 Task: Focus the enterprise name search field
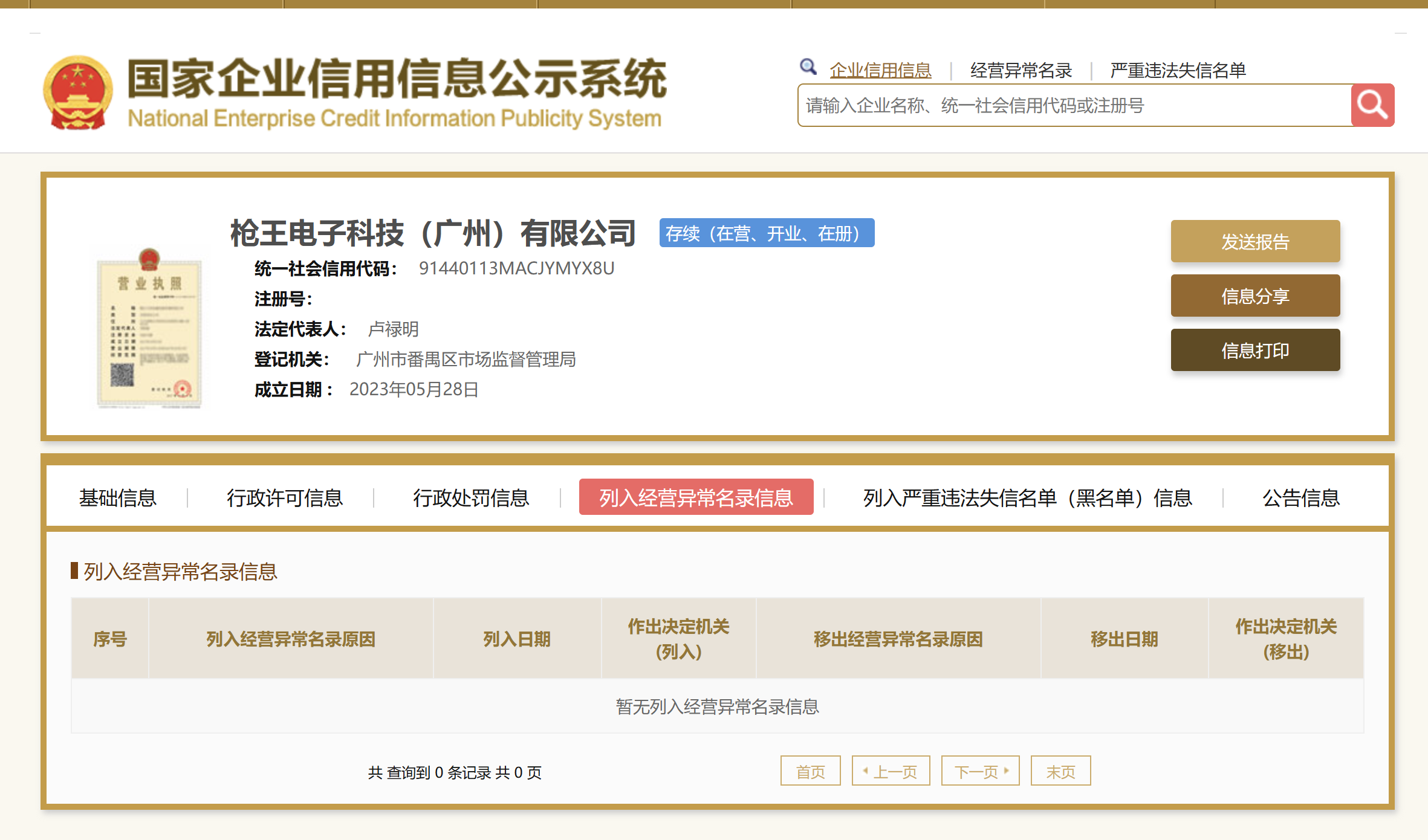pos(1074,106)
